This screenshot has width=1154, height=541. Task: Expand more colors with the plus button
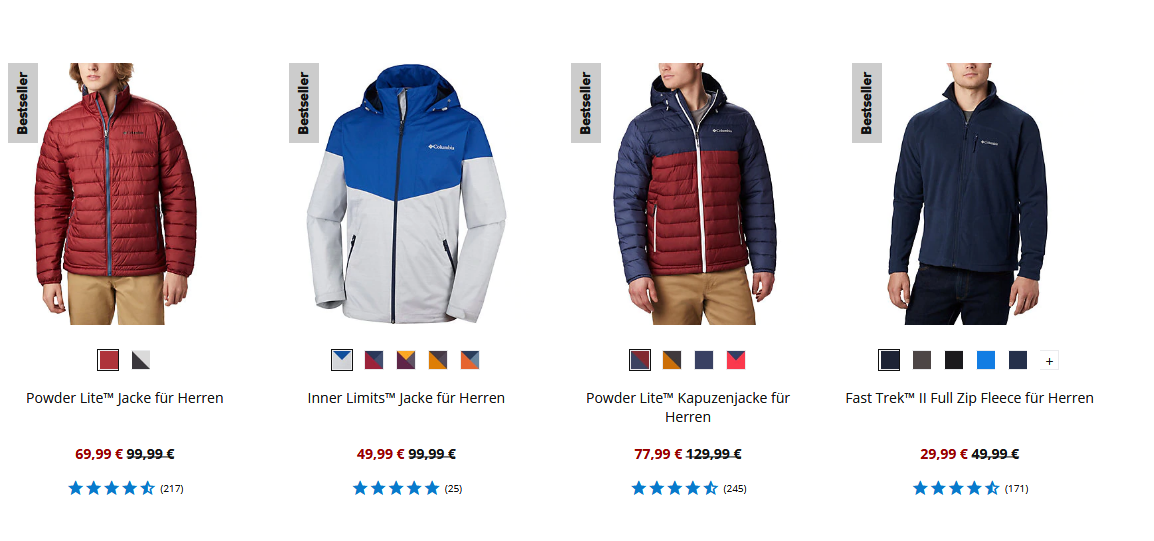[1049, 361]
